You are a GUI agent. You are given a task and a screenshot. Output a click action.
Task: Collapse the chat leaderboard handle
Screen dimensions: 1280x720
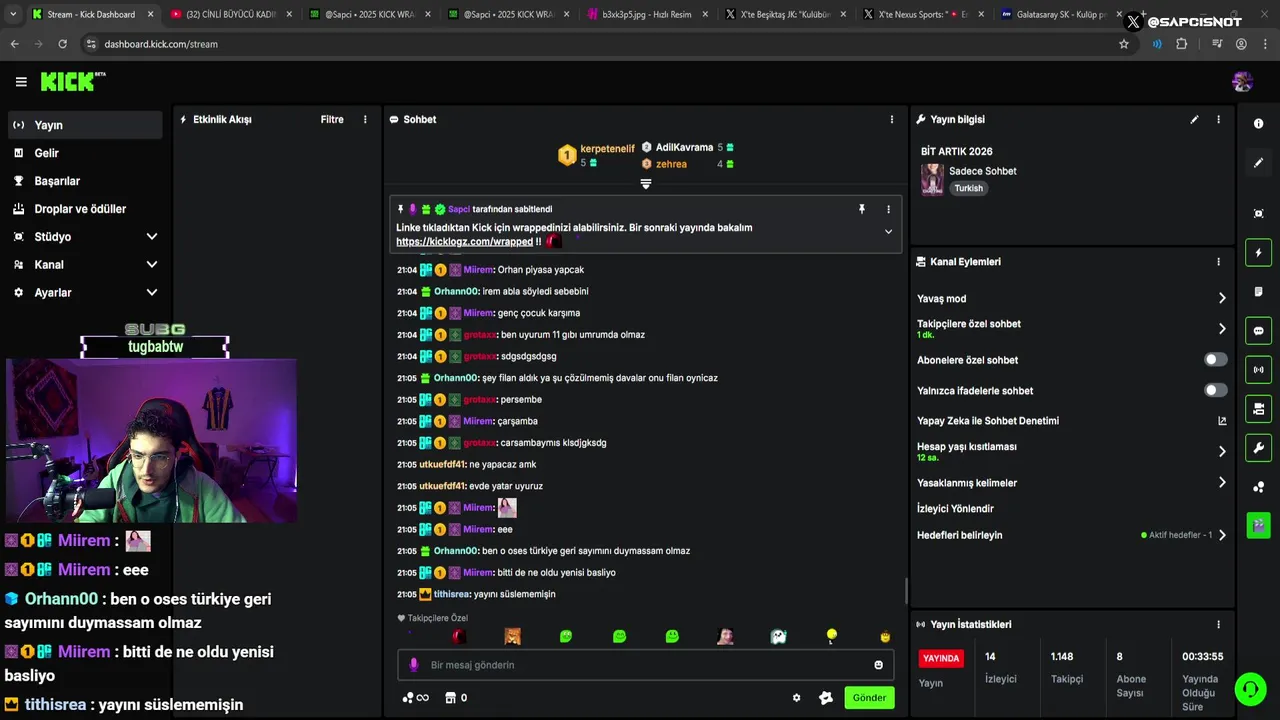[x=646, y=184]
